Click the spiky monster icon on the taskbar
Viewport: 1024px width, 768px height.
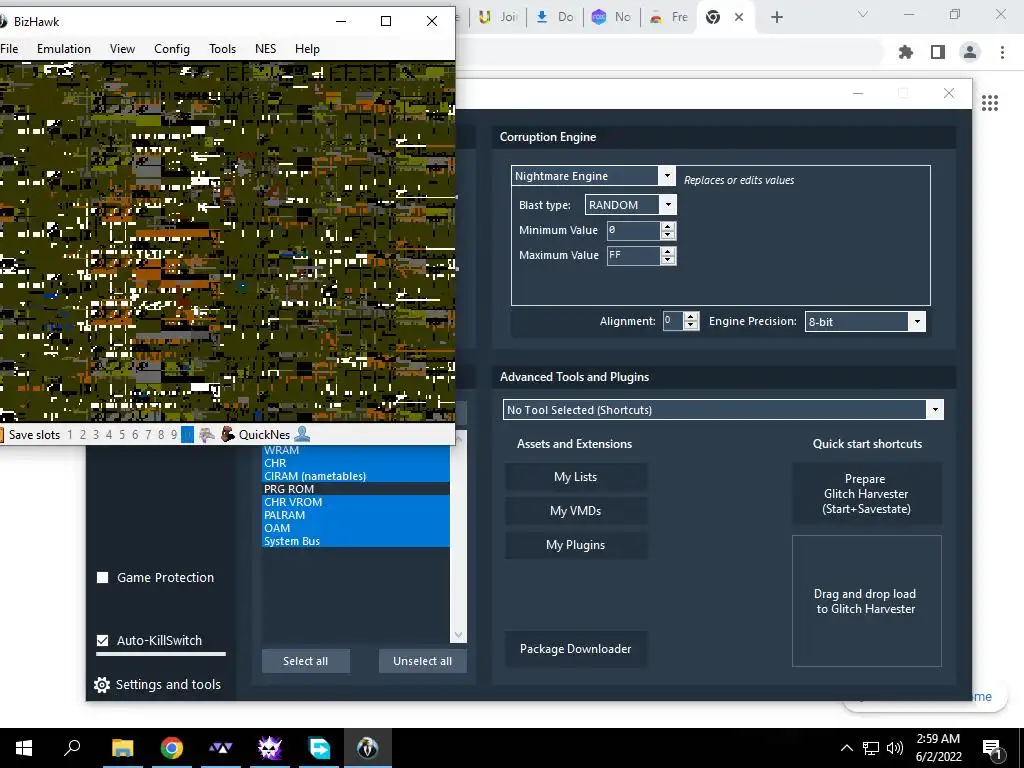coord(270,748)
